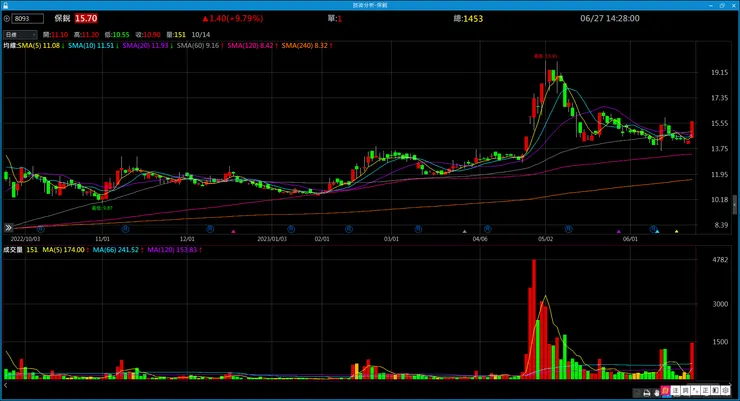740x401 pixels.
Task: Expand the panel with double-chevron button
Action: 8,228
